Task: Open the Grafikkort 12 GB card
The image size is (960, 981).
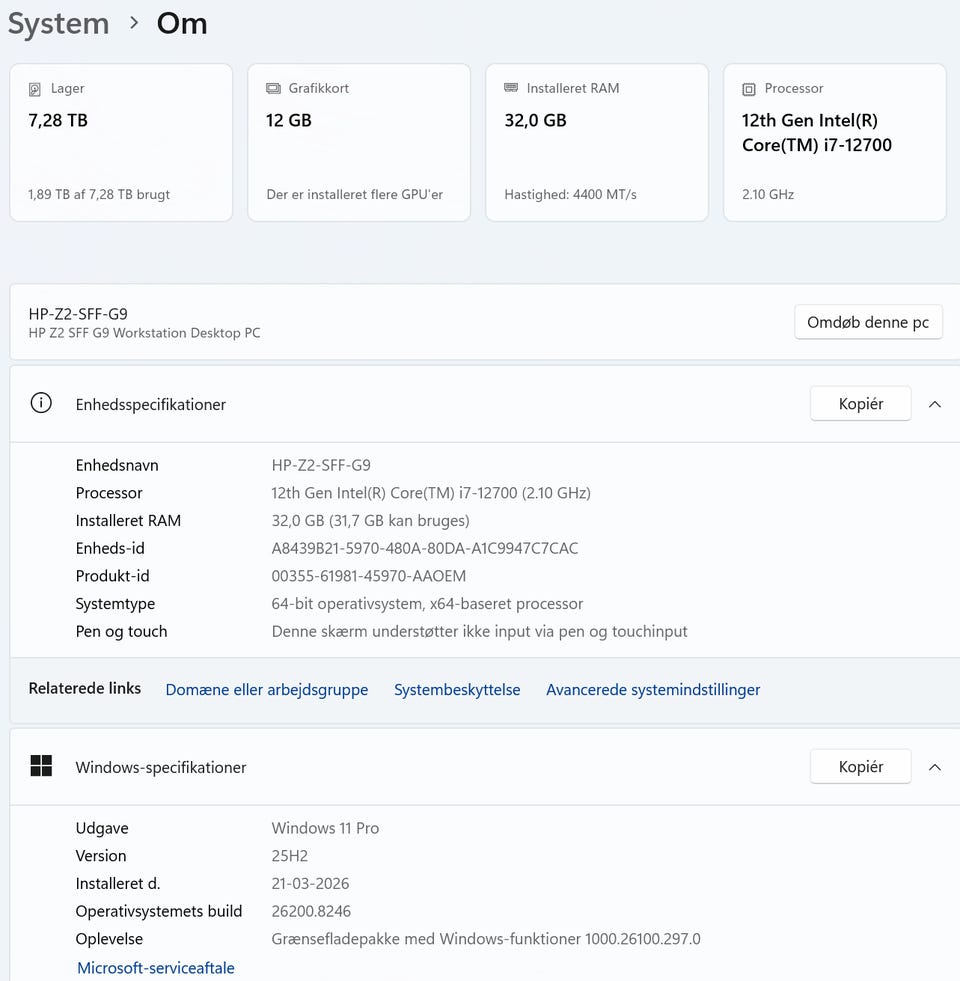Action: [359, 142]
